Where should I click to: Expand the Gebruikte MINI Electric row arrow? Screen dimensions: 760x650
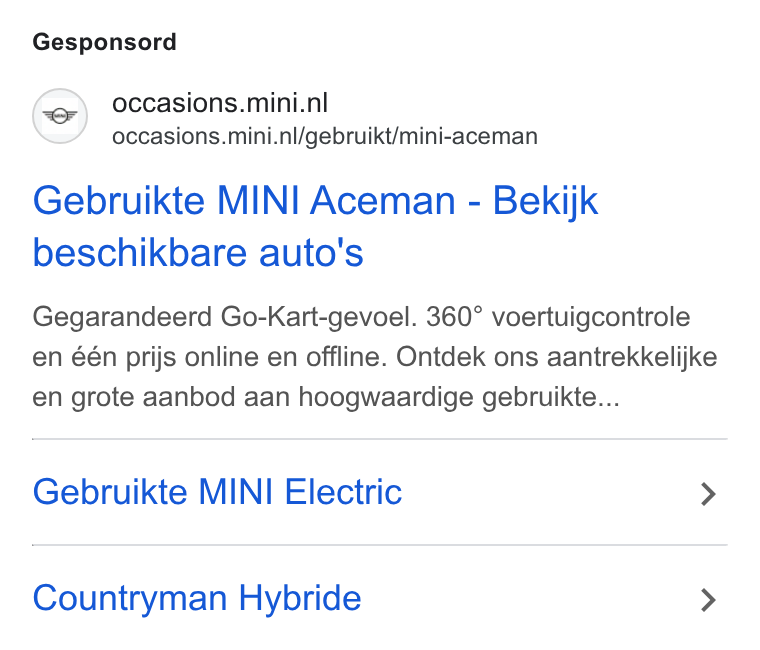click(708, 494)
